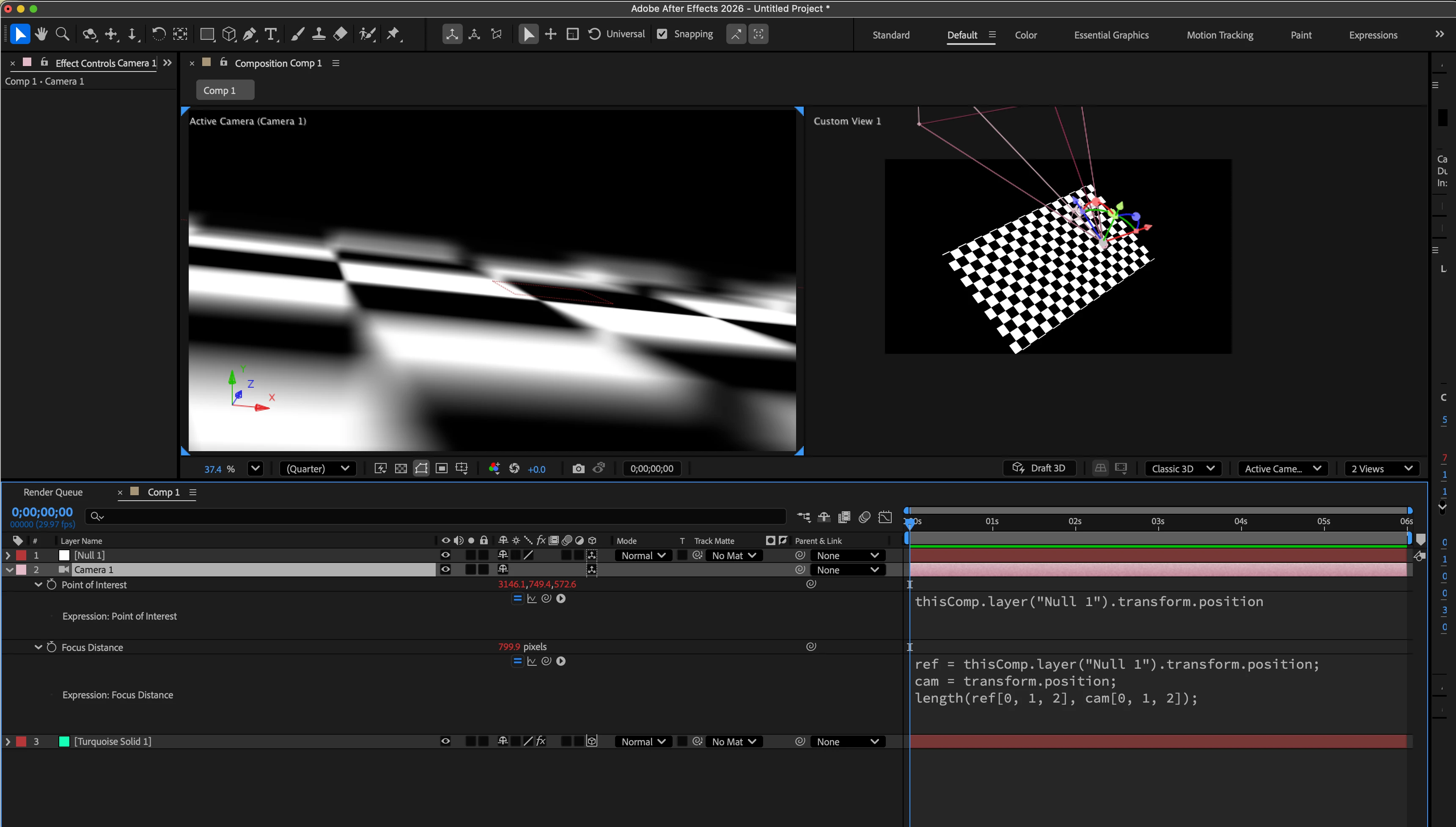Viewport: 1456px width, 827px height.
Task: Open the Classic 3D renderer dropdown
Action: pyautogui.click(x=1182, y=469)
